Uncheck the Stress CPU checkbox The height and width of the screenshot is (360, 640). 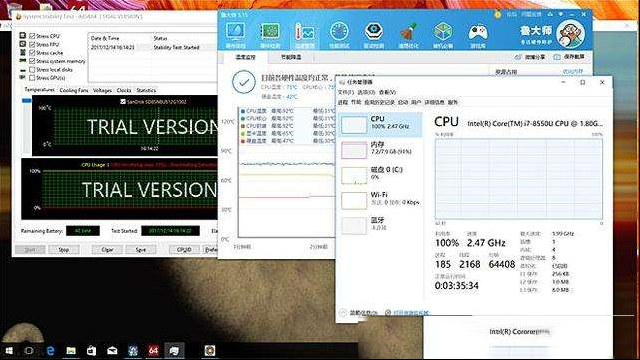(x=32, y=36)
